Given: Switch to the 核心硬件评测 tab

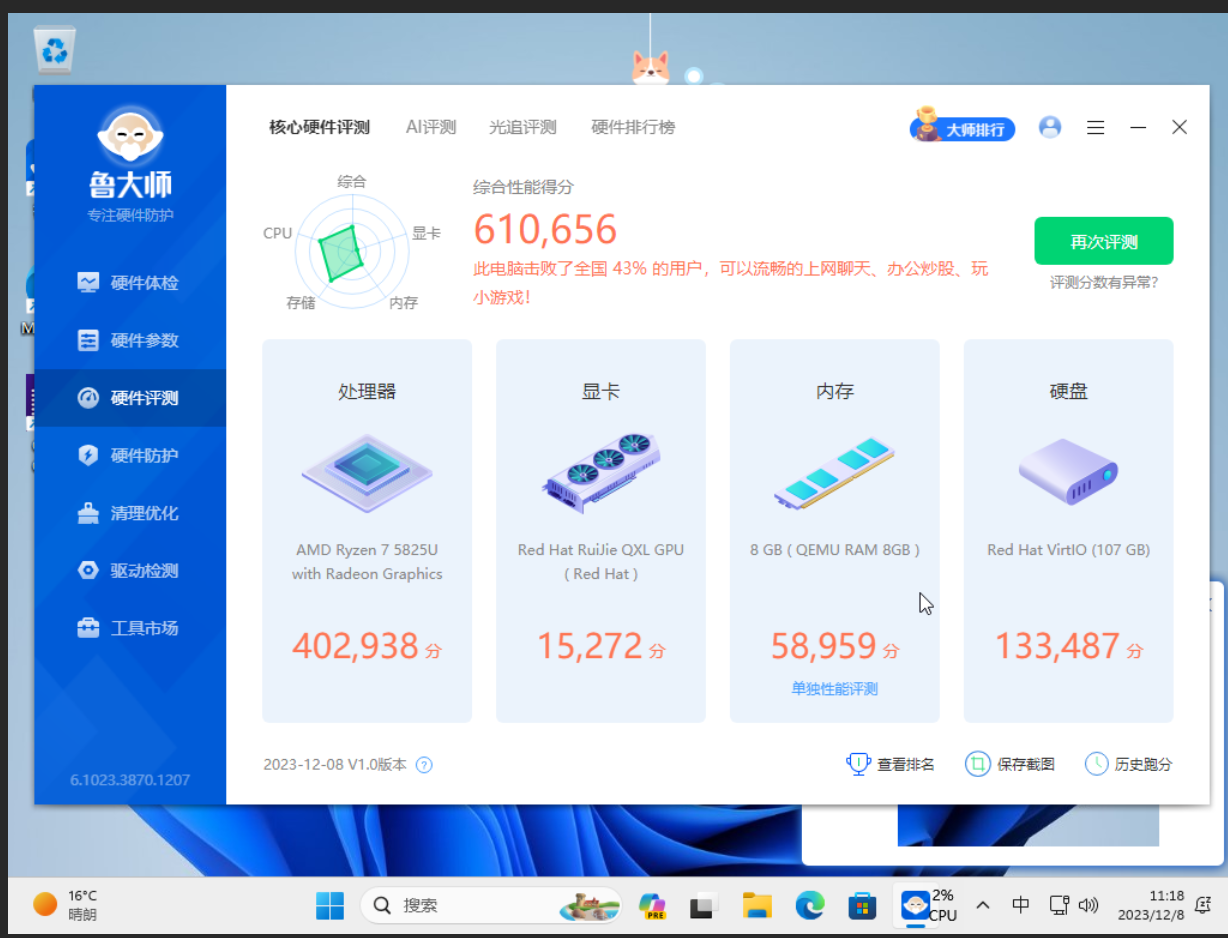Looking at the screenshot, I should point(319,127).
